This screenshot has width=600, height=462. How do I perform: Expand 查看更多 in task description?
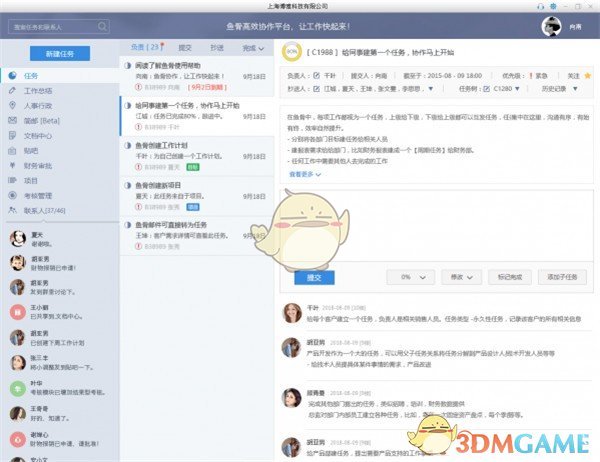click(305, 174)
